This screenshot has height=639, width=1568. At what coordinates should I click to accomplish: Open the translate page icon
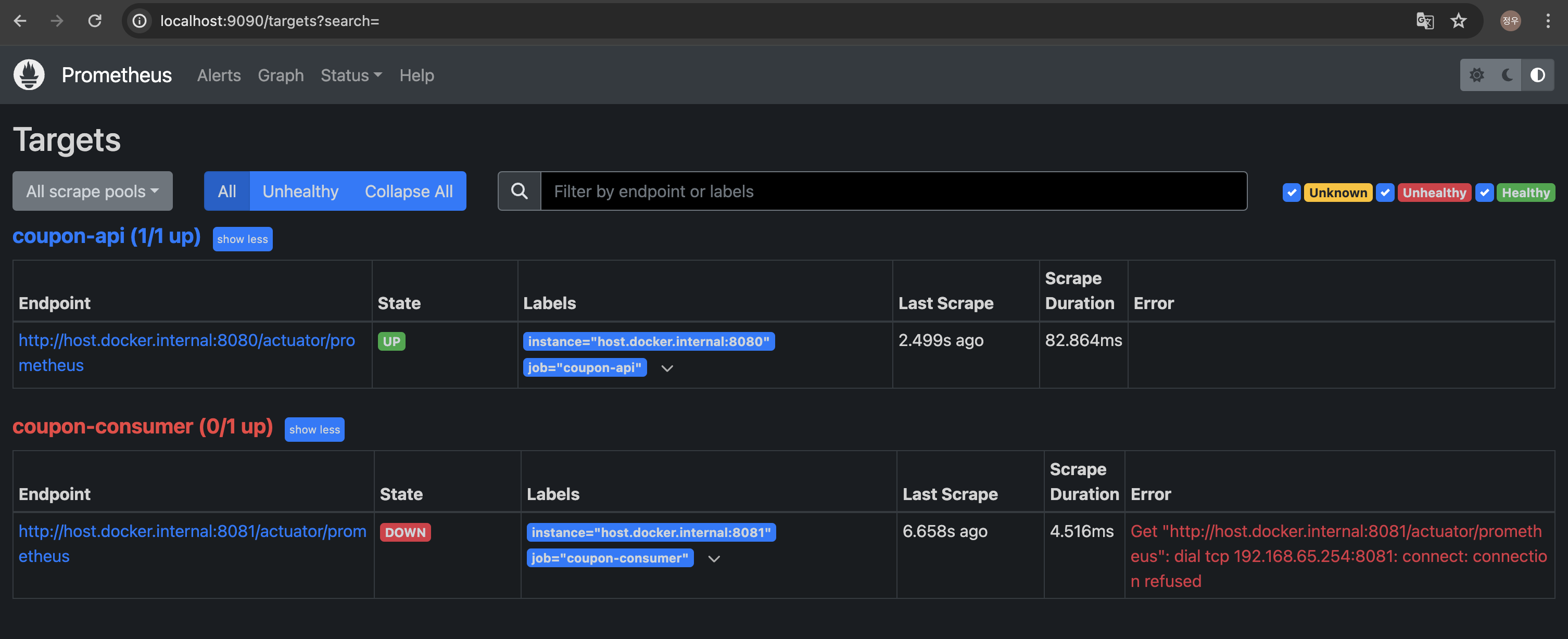(x=1424, y=21)
